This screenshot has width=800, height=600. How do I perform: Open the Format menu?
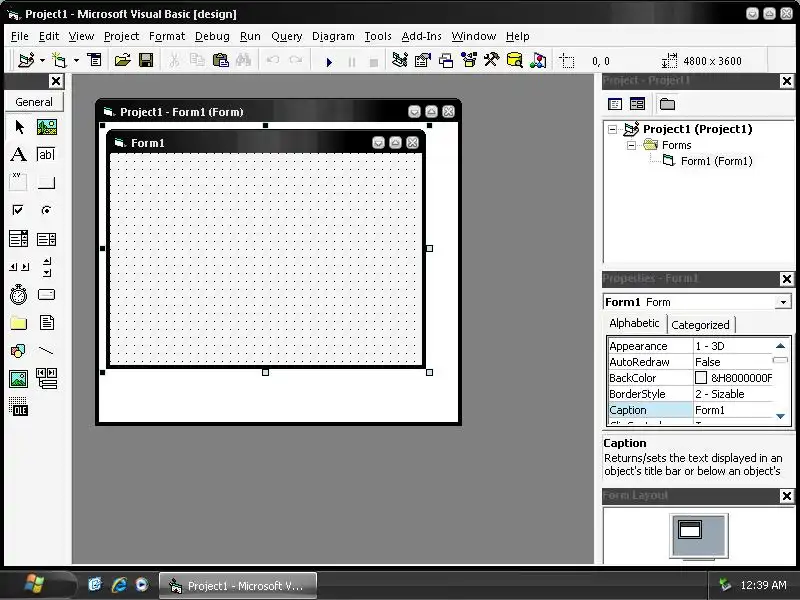tap(167, 36)
